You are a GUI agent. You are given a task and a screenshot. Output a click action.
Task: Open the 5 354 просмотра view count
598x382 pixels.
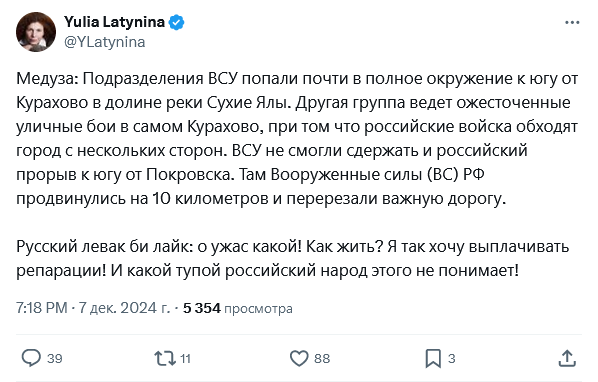click(x=238, y=308)
